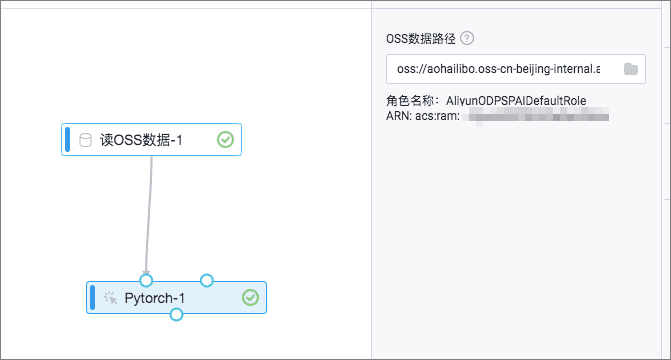
Task: Click the bottom output port of Pytorch-1
Action: (x=176, y=315)
